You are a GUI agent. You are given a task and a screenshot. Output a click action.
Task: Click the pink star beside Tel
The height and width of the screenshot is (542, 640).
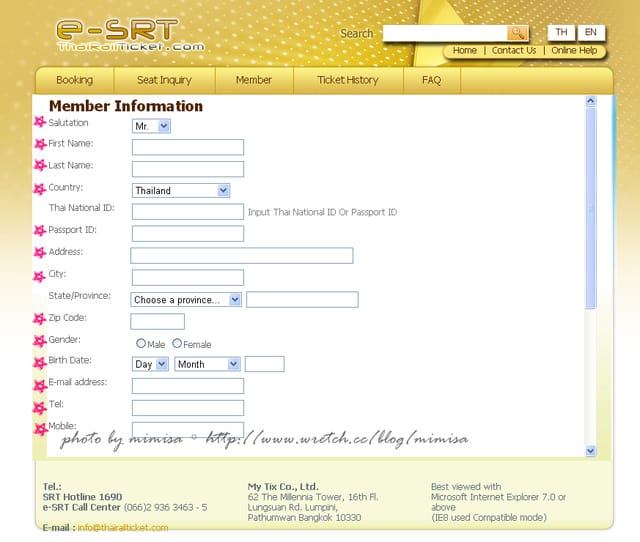coord(40,408)
